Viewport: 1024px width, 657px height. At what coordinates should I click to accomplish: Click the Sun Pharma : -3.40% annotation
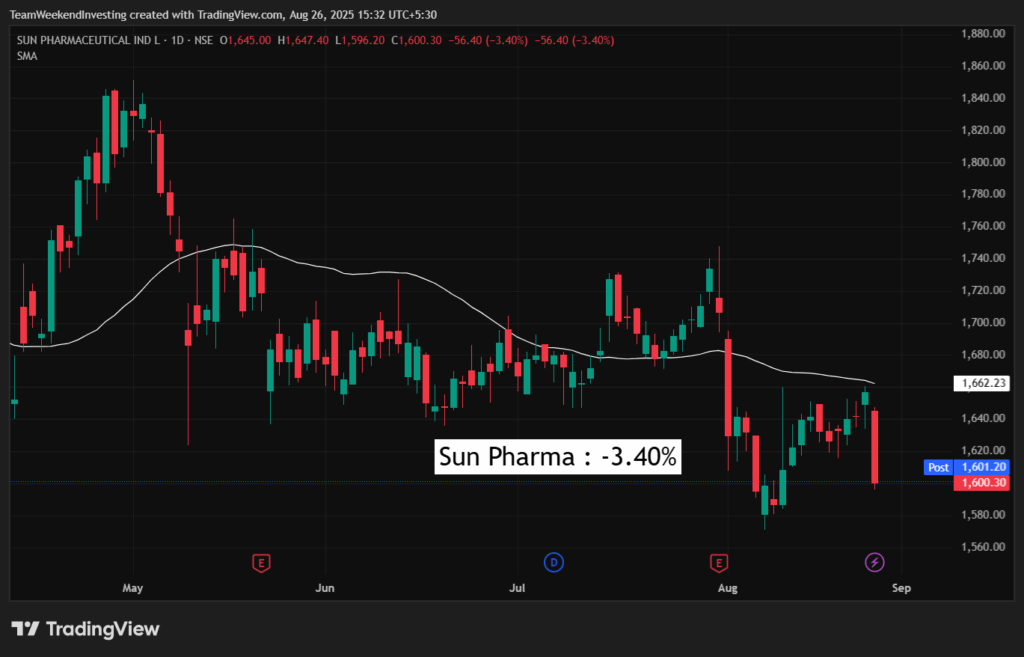[558, 457]
